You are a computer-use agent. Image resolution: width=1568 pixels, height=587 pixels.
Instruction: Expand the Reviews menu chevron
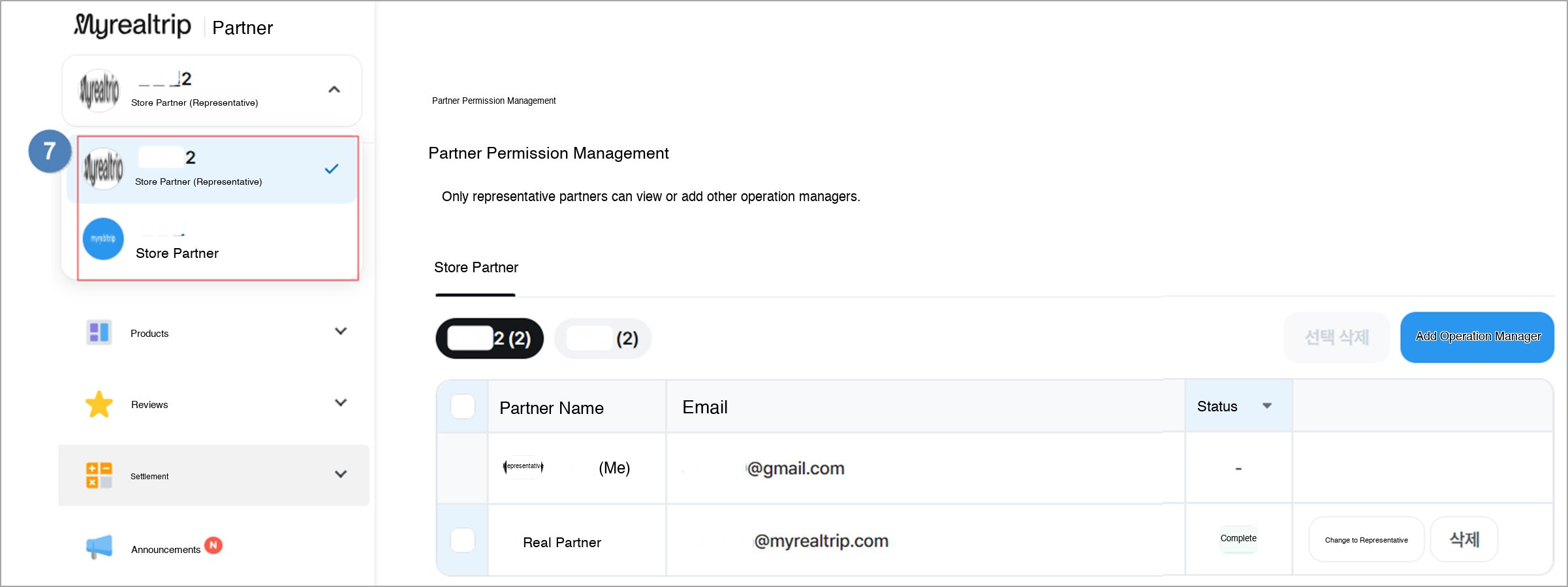coord(340,403)
